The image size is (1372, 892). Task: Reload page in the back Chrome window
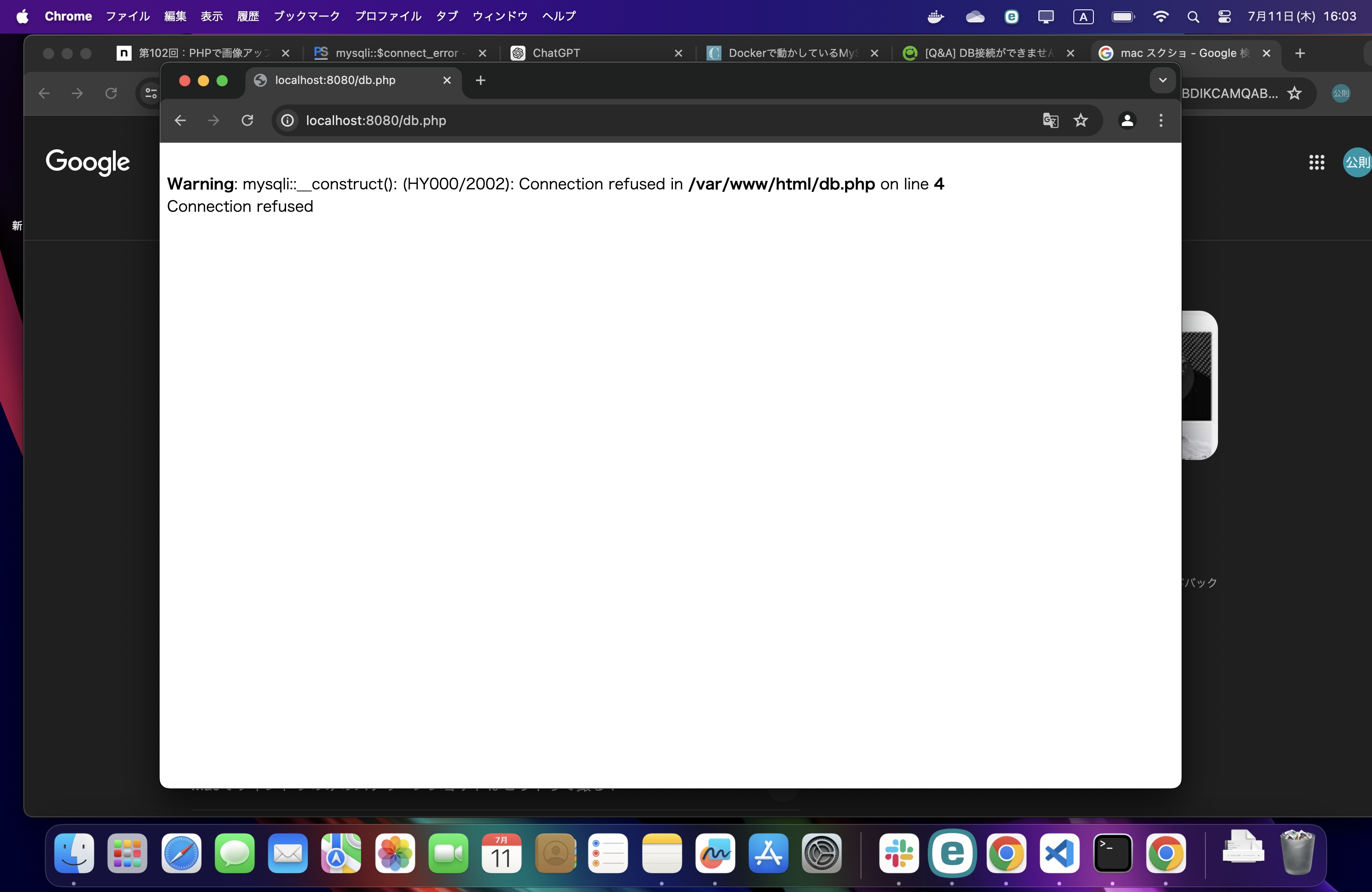(111, 93)
